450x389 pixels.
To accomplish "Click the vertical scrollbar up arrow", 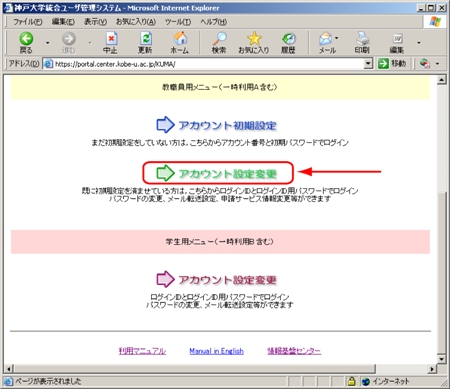I will 441,80.
